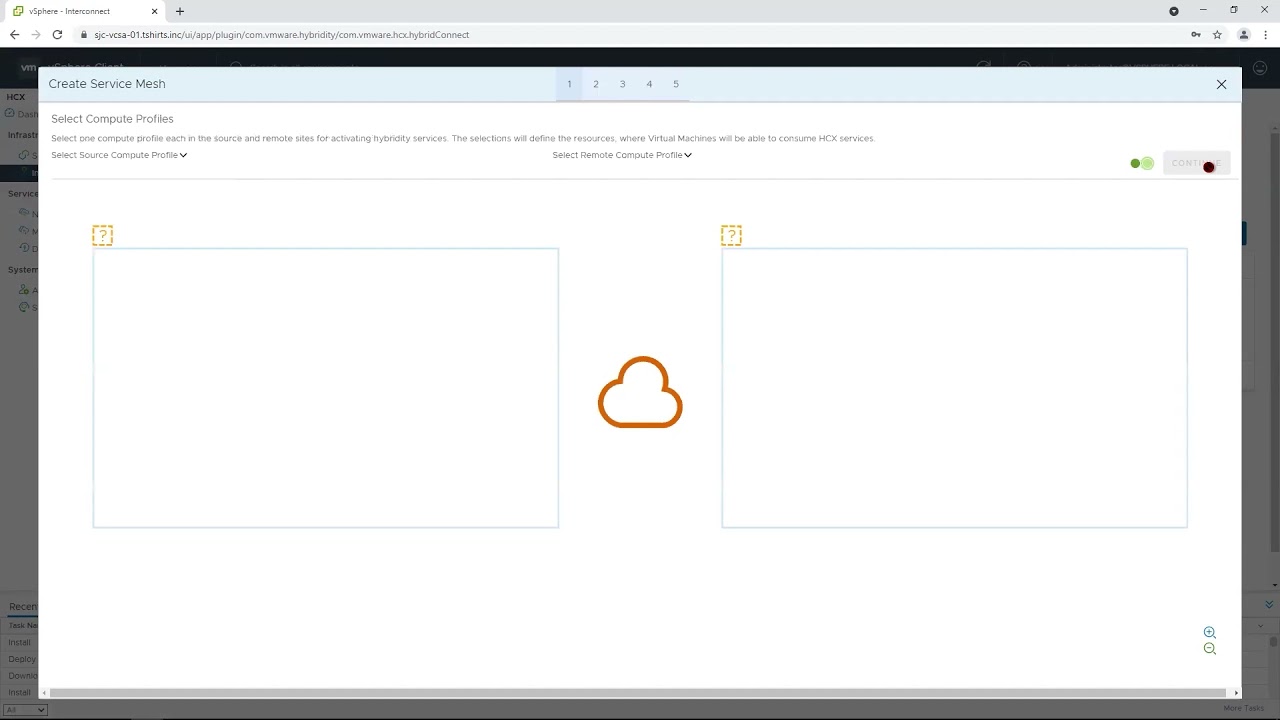Click the browser page refresh icon
This screenshot has height=720, width=1280.
click(x=57, y=34)
